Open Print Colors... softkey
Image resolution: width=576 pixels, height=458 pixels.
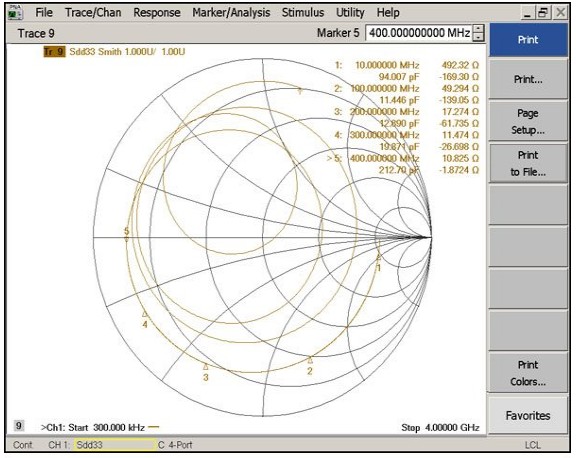click(x=528, y=373)
